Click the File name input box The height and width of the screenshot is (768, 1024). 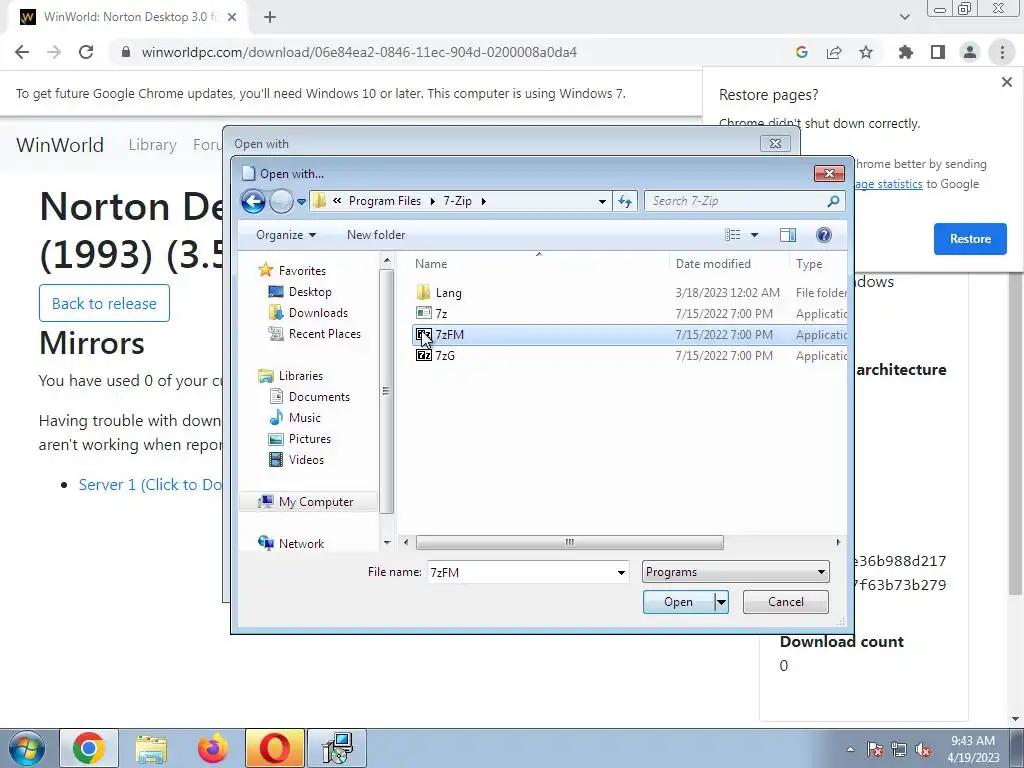click(520, 572)
